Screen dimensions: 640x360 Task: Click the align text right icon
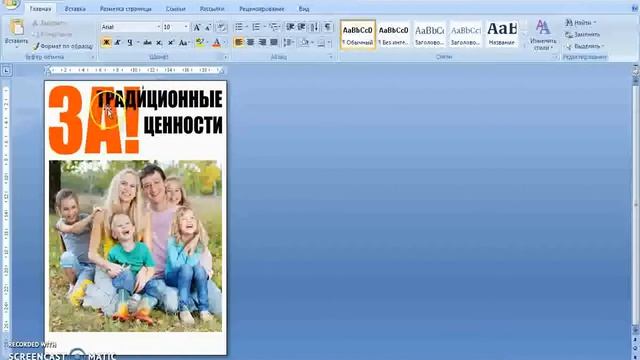(262, 42)
